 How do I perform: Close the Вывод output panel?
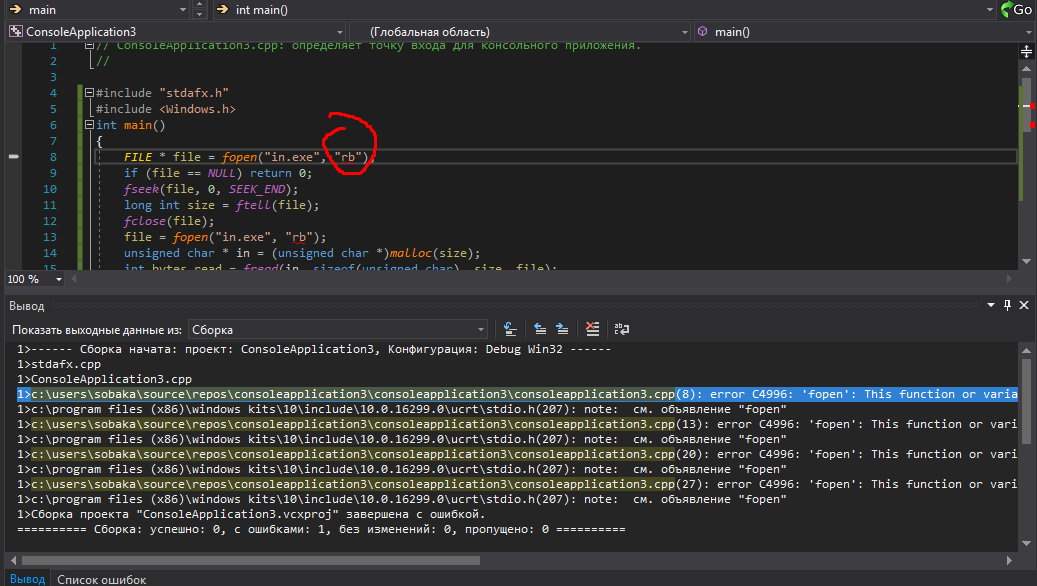1023,305
